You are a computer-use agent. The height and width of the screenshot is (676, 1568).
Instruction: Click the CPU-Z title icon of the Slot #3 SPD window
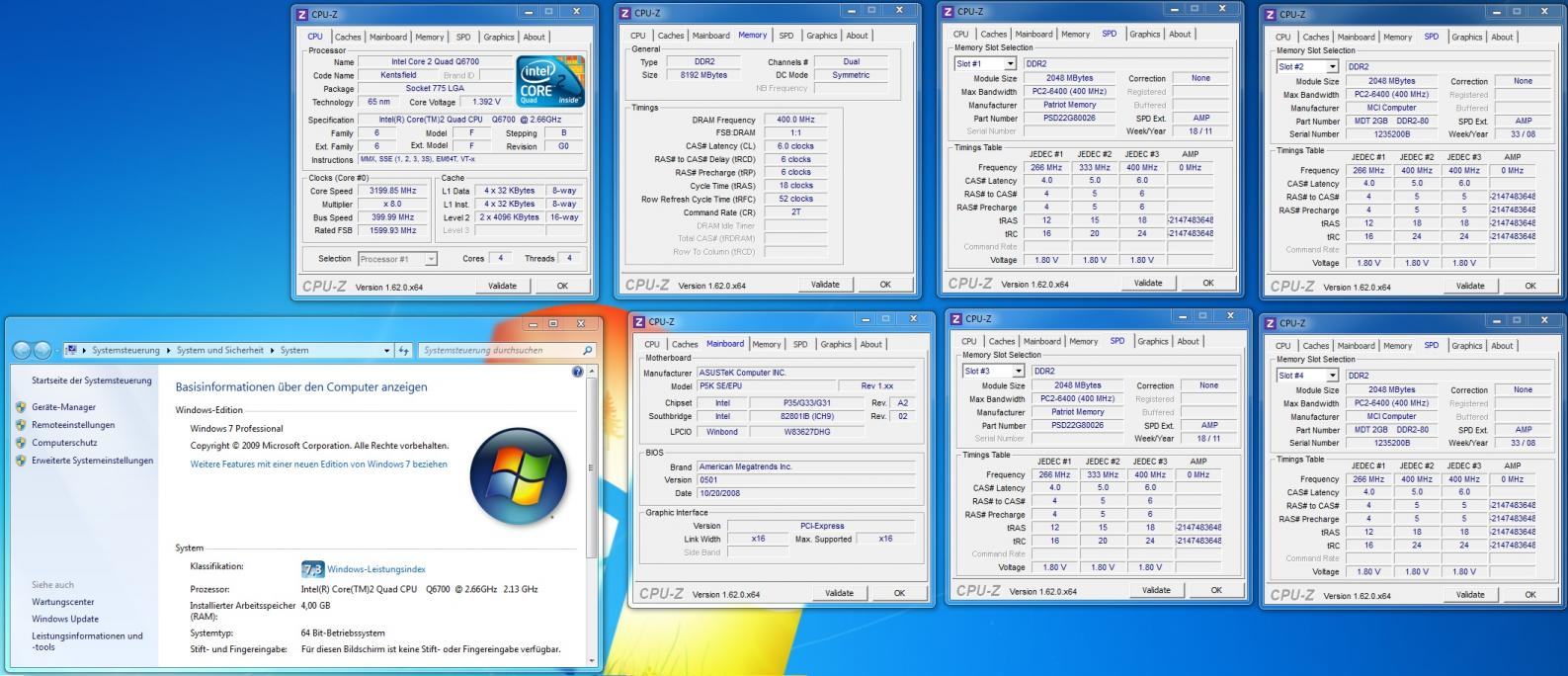point(955,319)
